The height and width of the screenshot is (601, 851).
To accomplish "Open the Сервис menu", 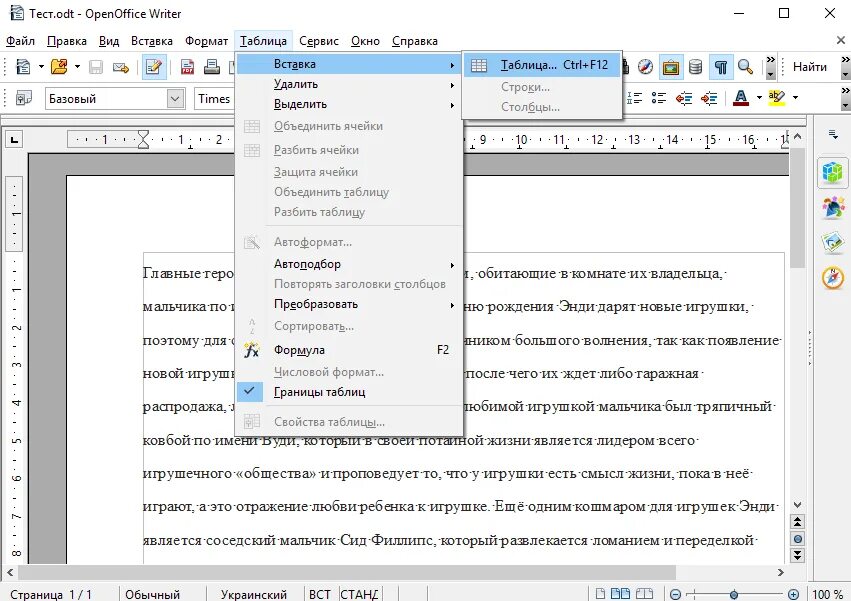I will click(x=319, y=41).
